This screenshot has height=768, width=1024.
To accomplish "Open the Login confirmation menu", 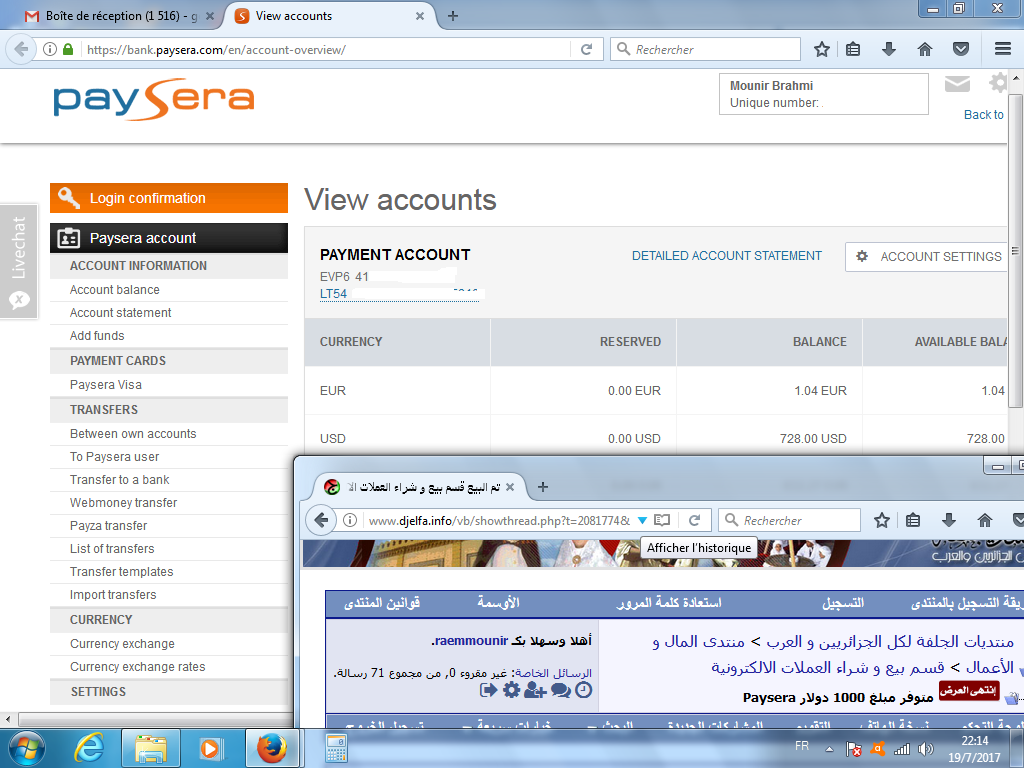I will pos(169,198).
